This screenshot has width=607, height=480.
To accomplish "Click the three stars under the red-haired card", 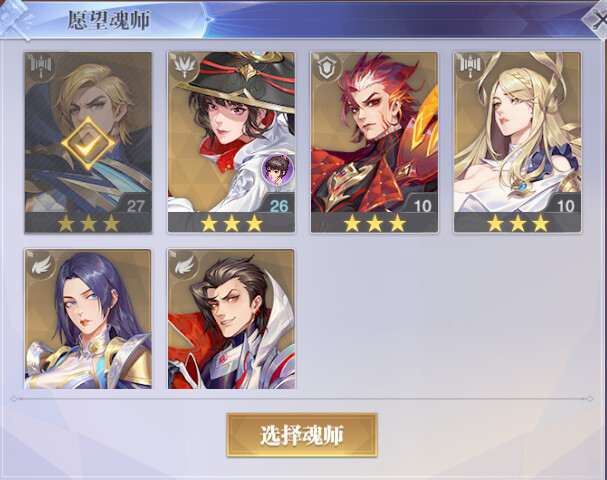I will coord(374,223).
